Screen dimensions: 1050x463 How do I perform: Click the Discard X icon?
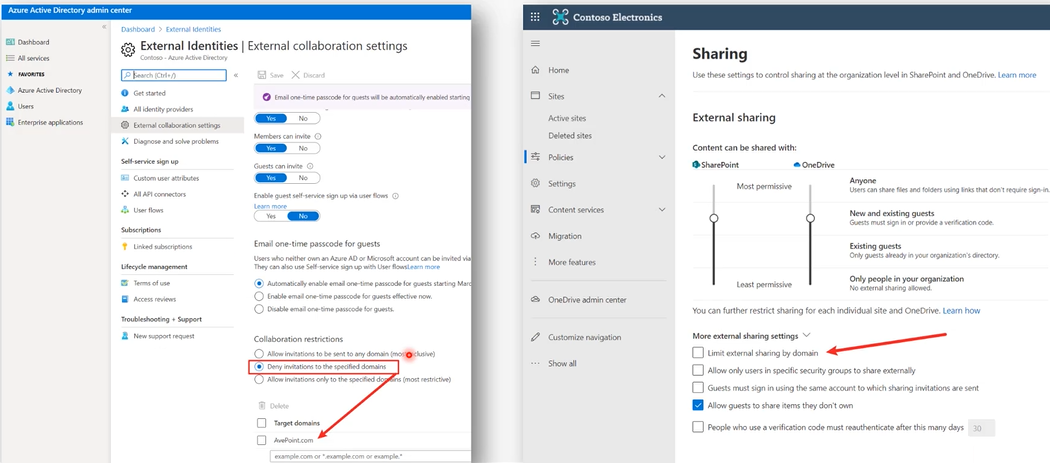pos(295,75)
